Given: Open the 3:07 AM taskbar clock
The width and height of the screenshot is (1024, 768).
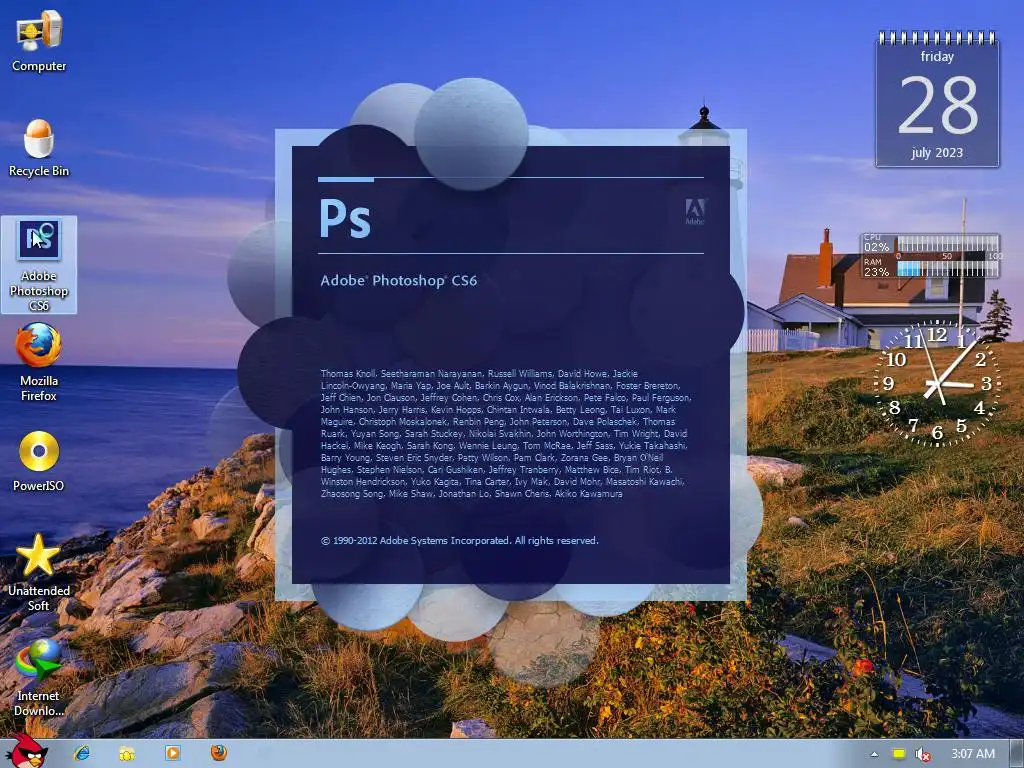Looking at the screenshot, I should (972, 754).
